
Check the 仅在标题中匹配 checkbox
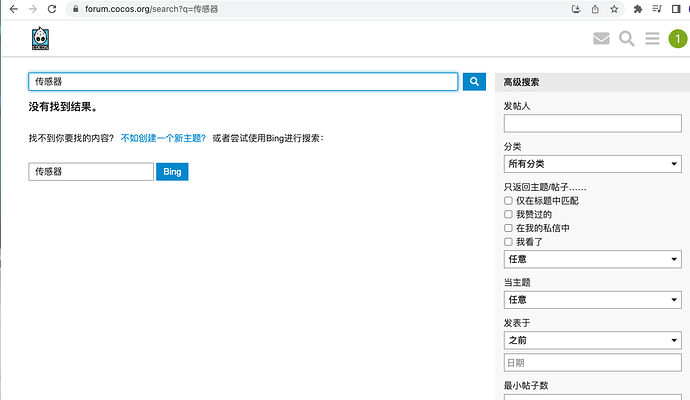point(508,201)
